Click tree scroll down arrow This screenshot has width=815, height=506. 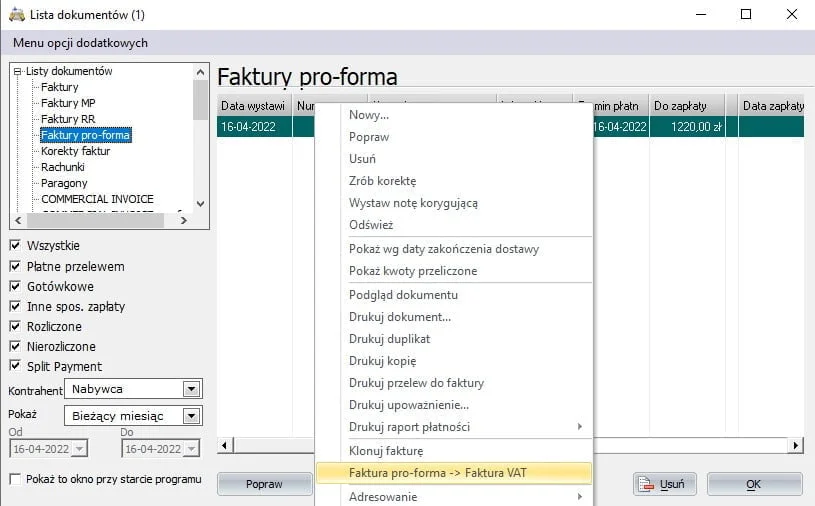[x=201, y=204]
